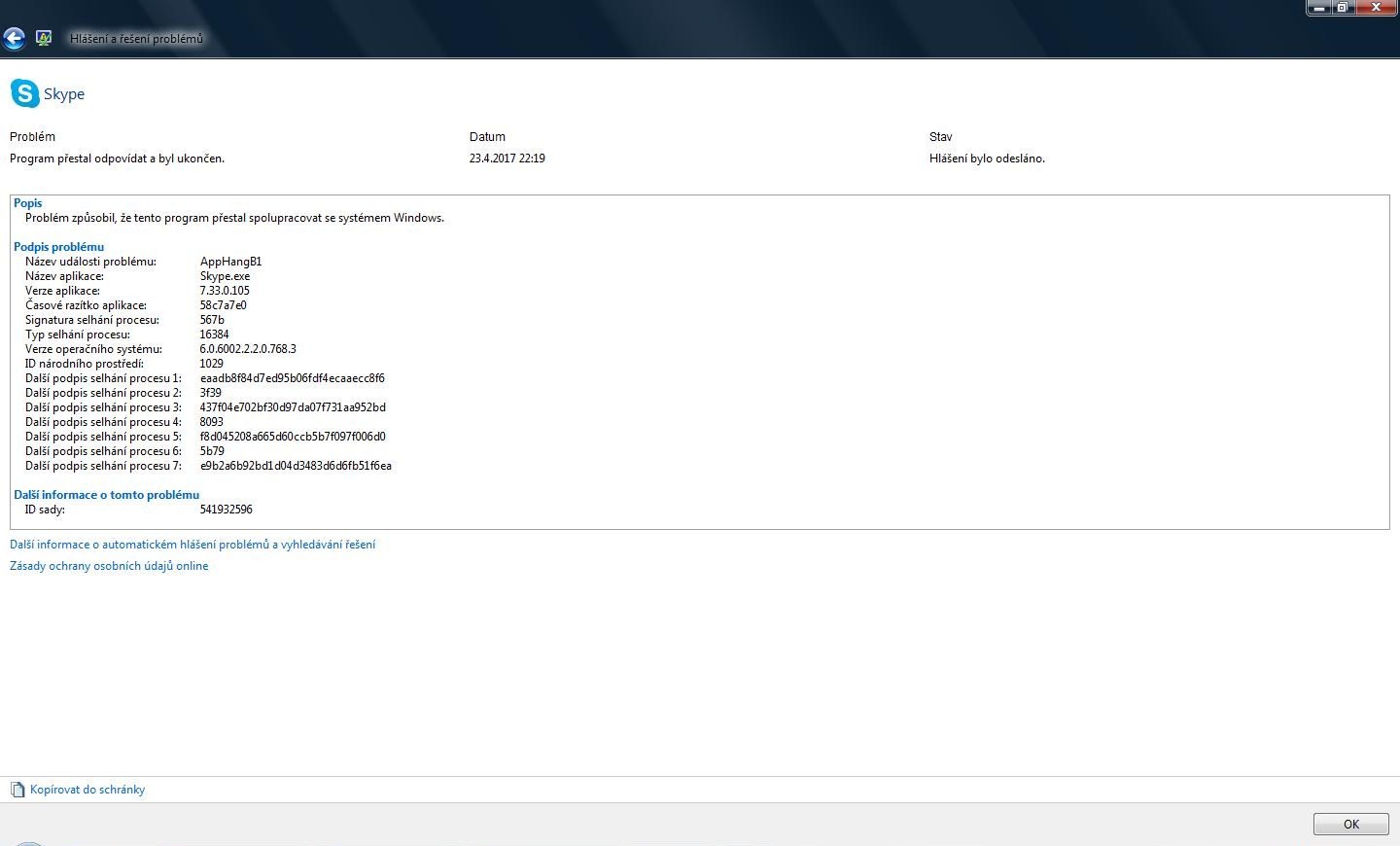Click the clipboard copy icon

[x=17, y=790]
